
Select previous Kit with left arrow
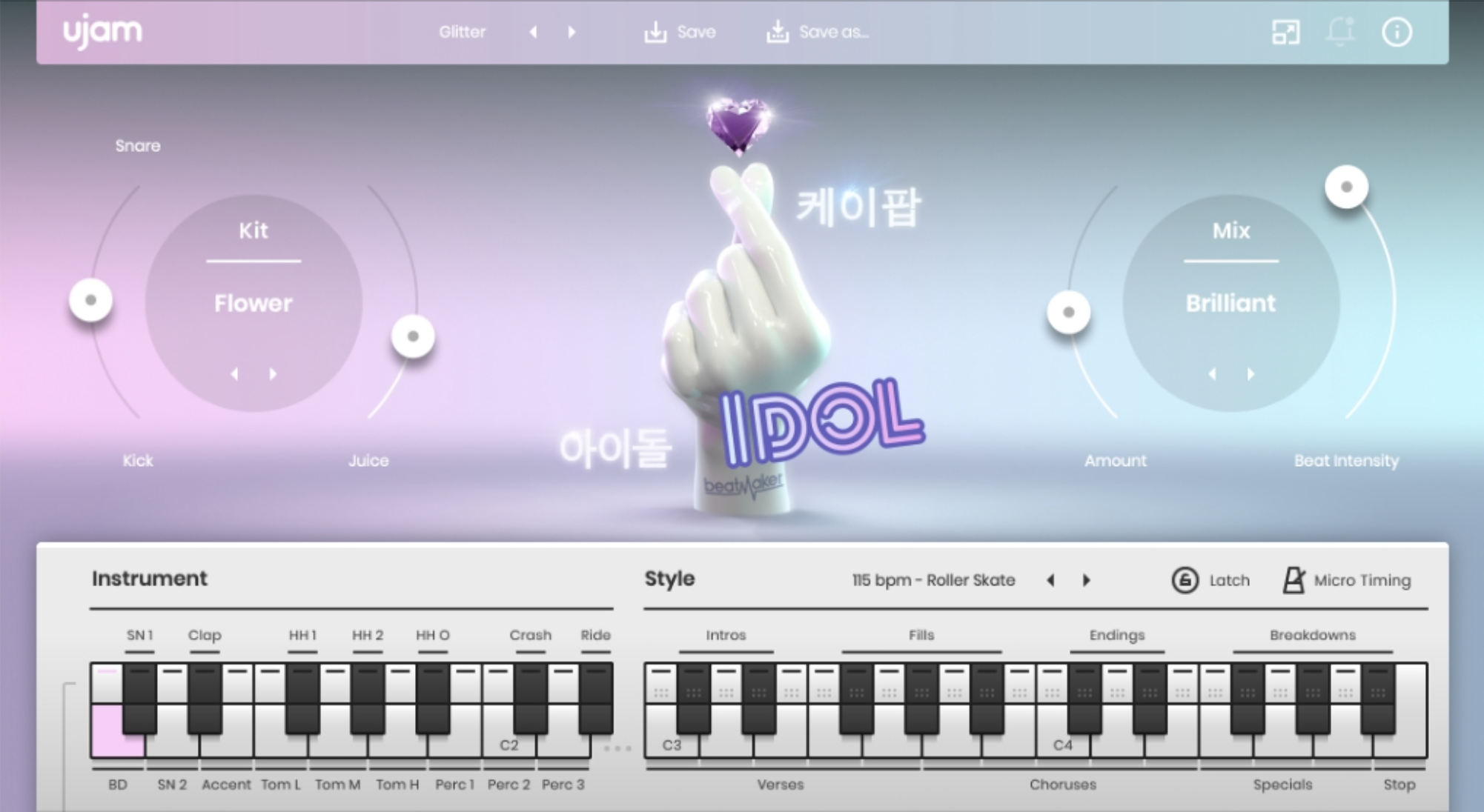tap(235, 374)
